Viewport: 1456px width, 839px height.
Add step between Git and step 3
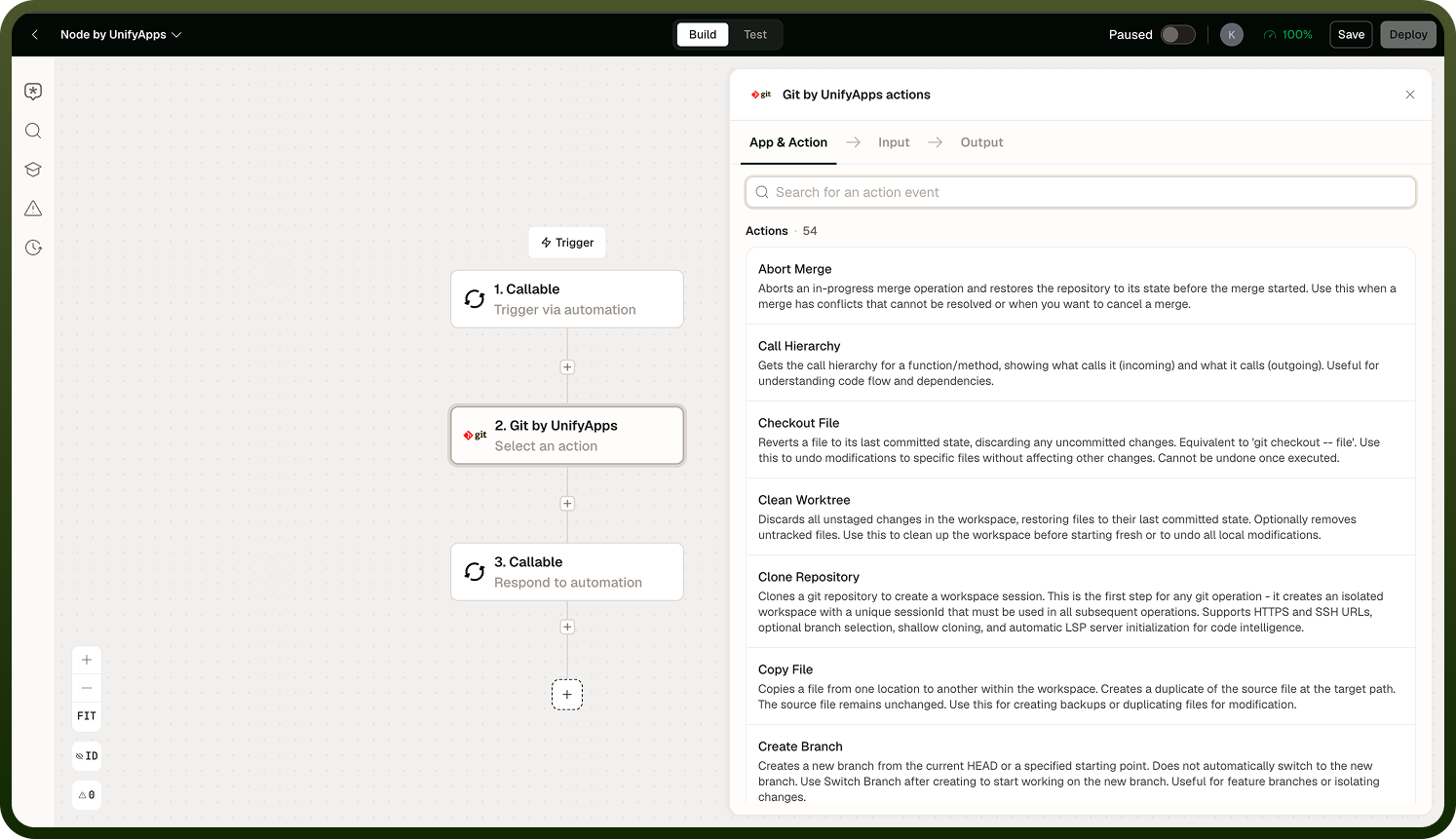[567, 504]
